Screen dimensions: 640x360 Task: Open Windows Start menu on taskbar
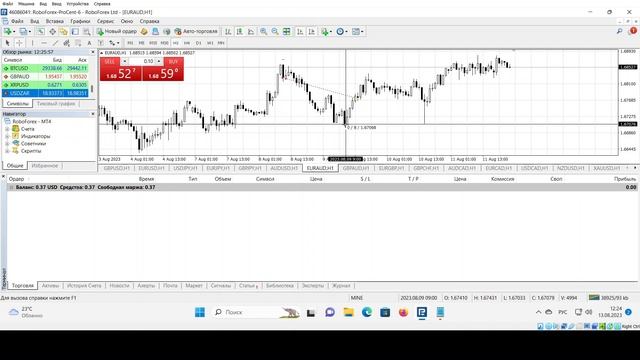[x=200, y=312]
